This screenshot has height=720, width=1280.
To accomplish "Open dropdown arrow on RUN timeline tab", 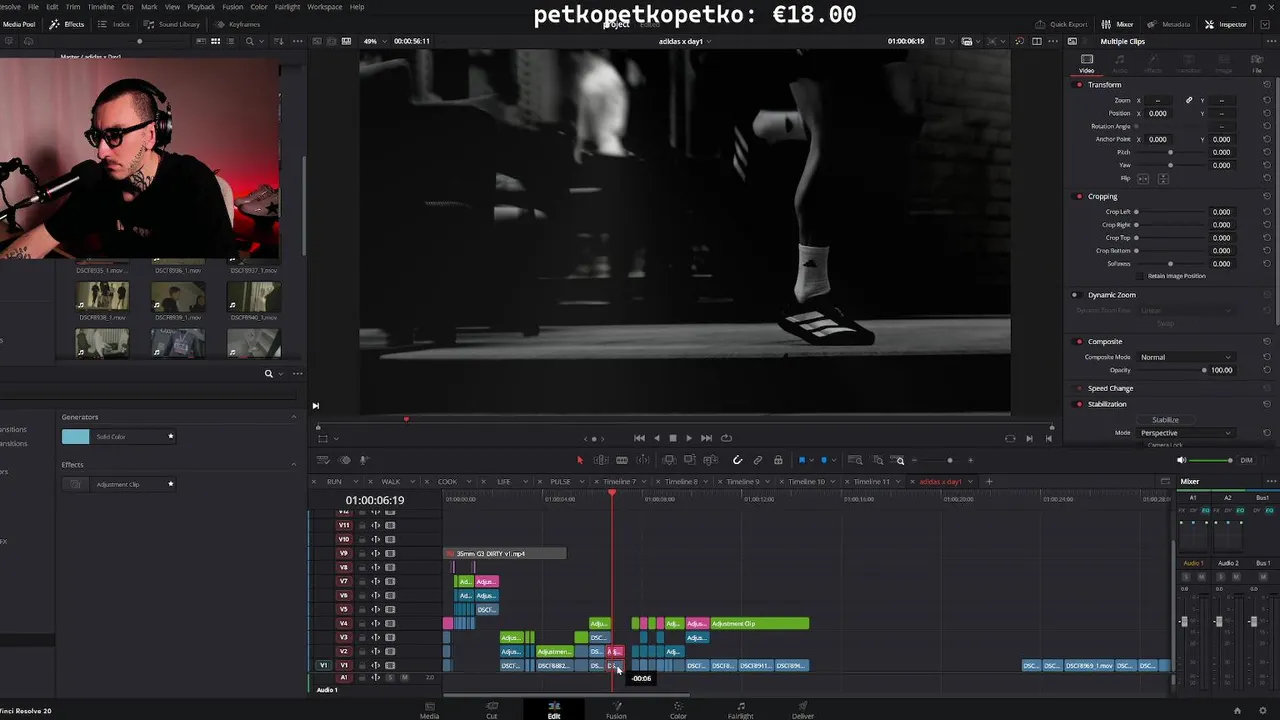I will coord(356,482).
